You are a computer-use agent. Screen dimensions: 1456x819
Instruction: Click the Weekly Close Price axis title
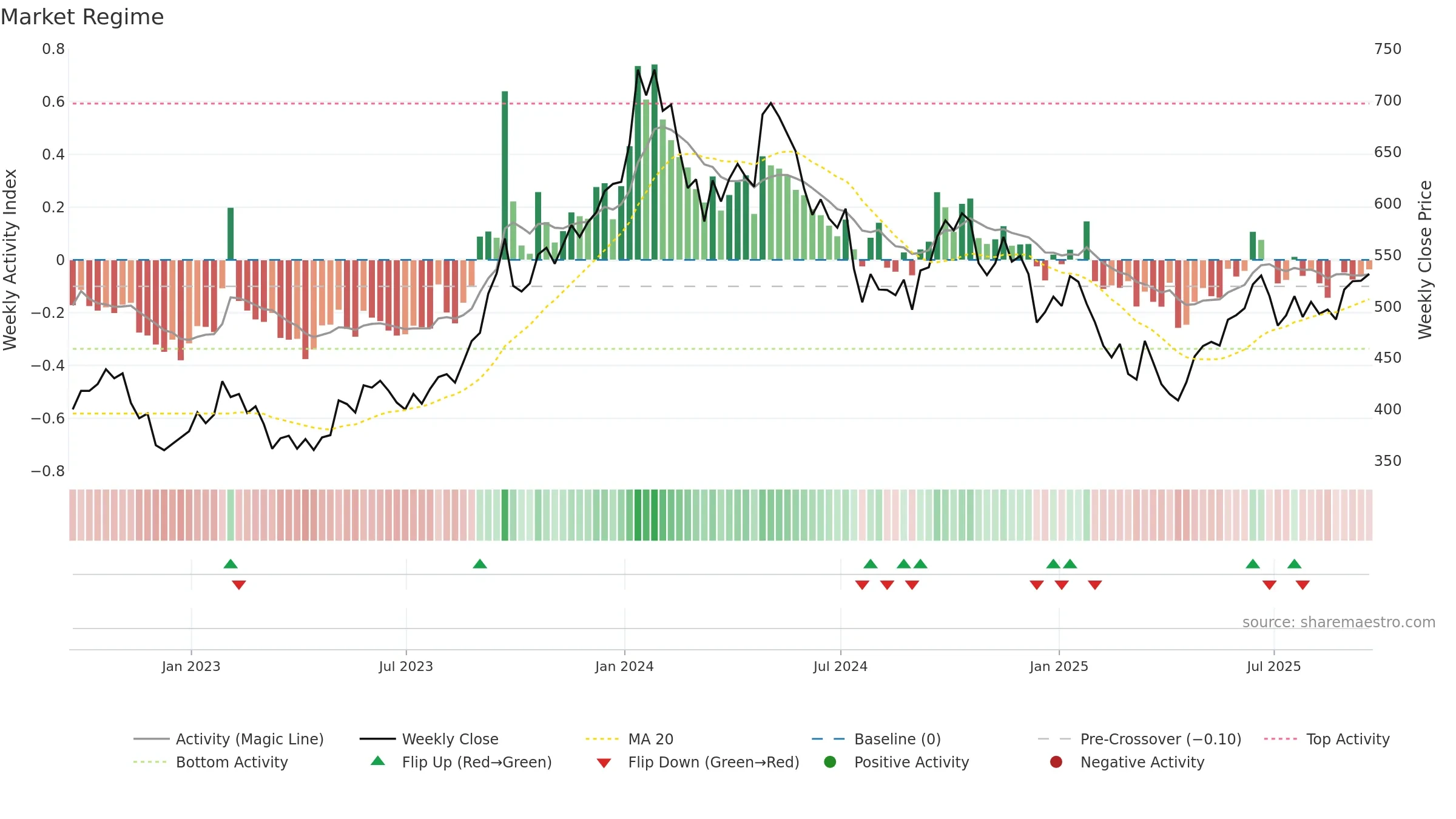1425,260
